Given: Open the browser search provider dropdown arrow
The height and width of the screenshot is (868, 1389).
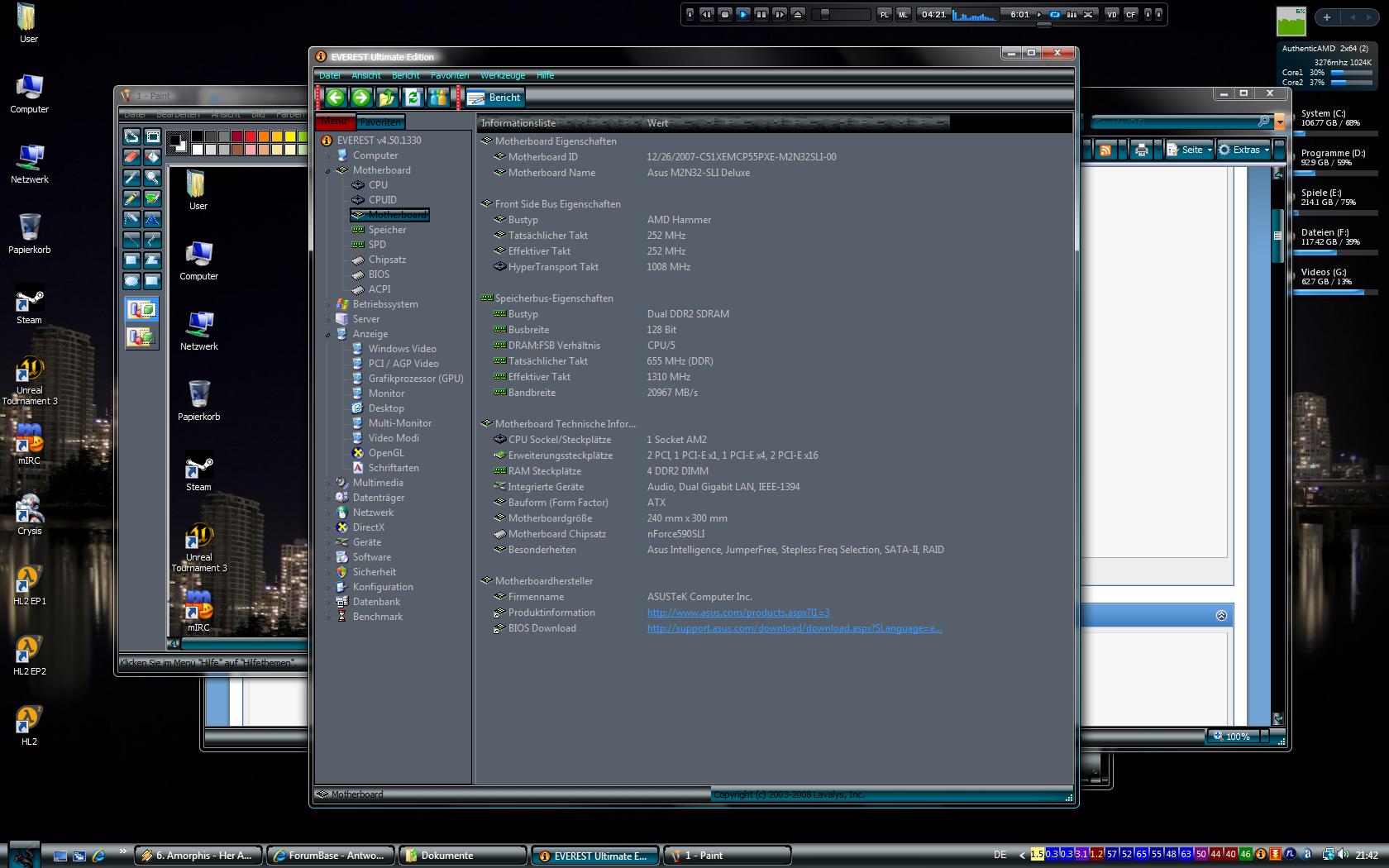Looking at the screenshot, I should coord(1280,122).
